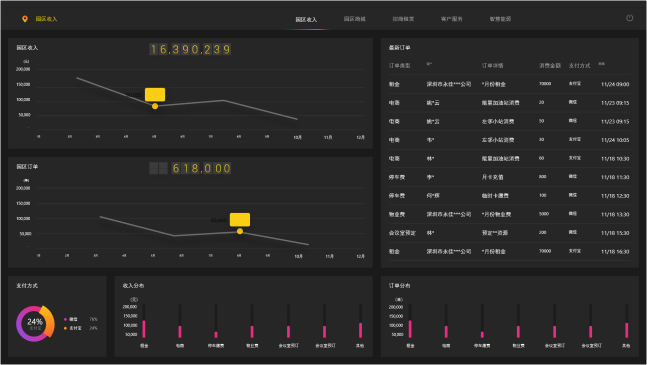Screen dimensions: 647x365
Task: Open the 停车费 月卡充值 order row
Action: 509,177
